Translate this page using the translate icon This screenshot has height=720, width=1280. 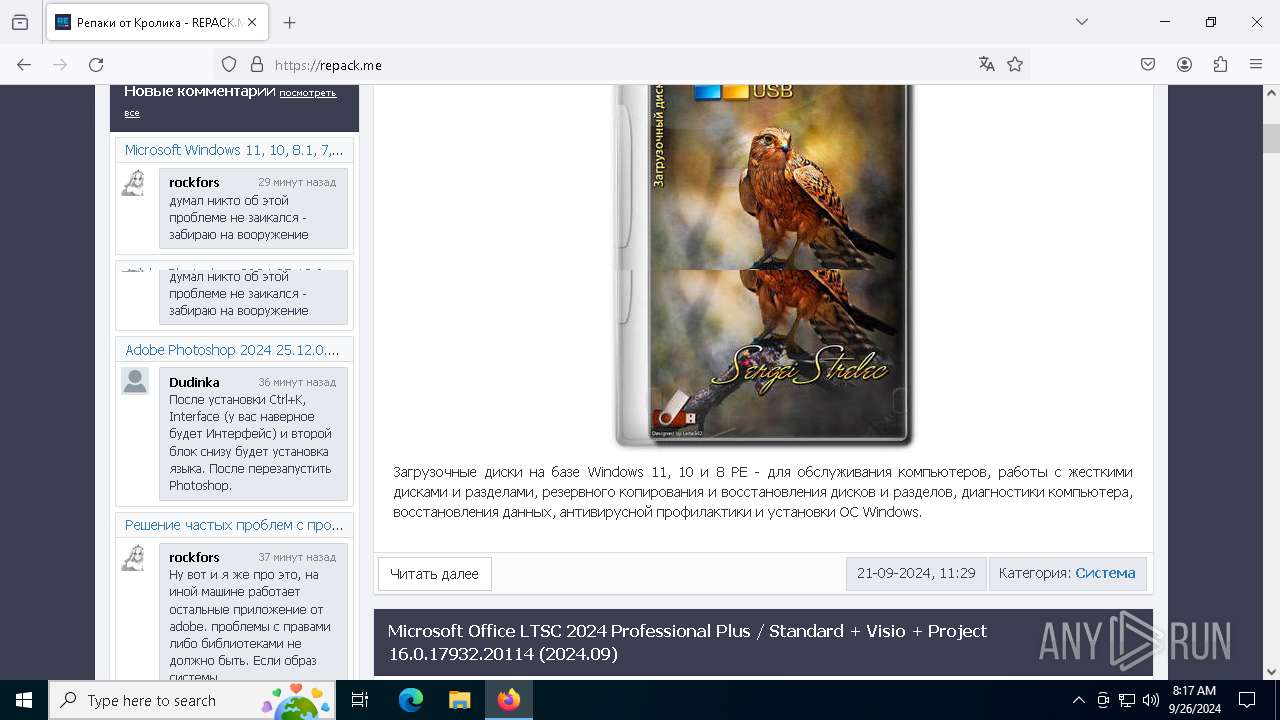[987, 64]
